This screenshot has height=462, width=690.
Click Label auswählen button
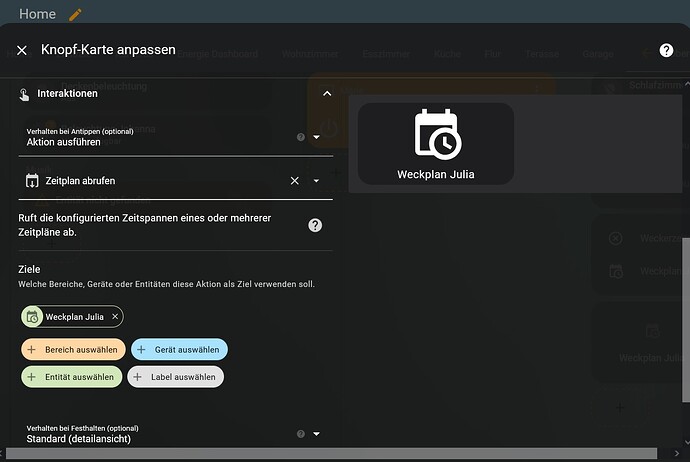[176, 377]
